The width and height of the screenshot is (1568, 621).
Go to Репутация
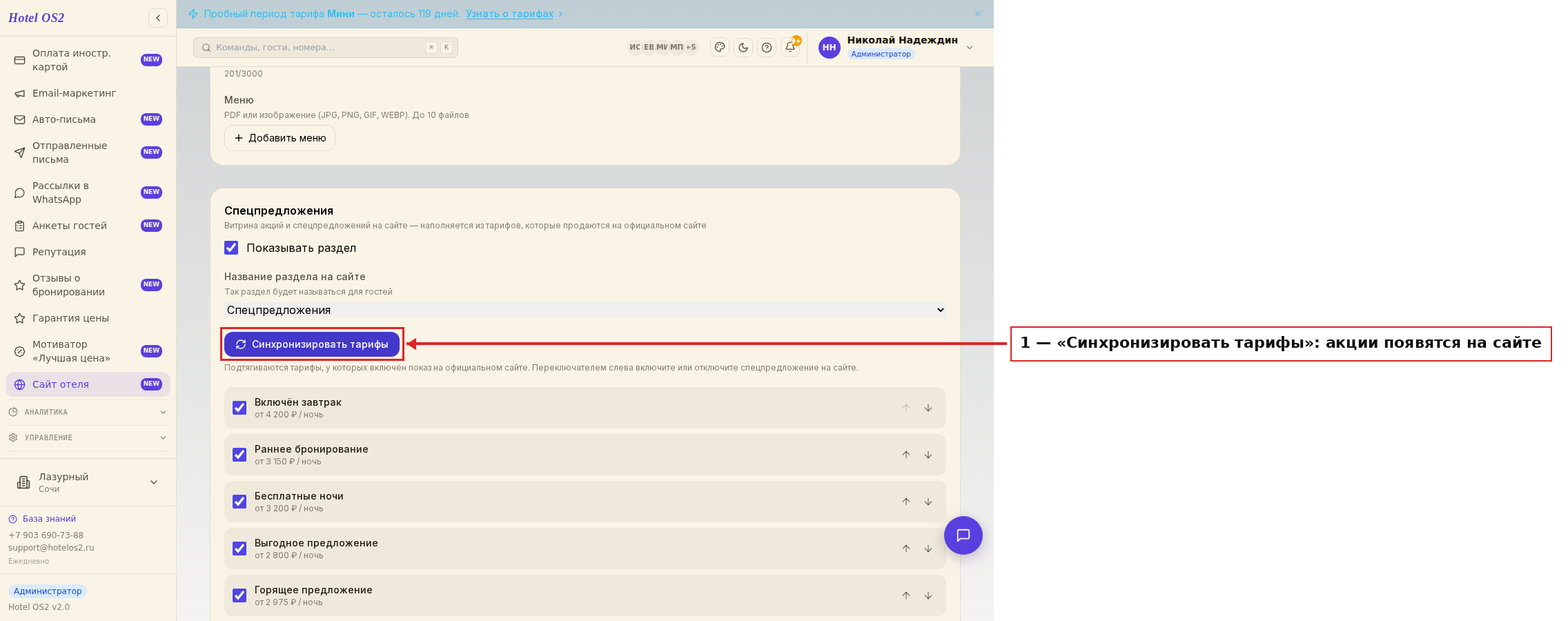point(88,252)
